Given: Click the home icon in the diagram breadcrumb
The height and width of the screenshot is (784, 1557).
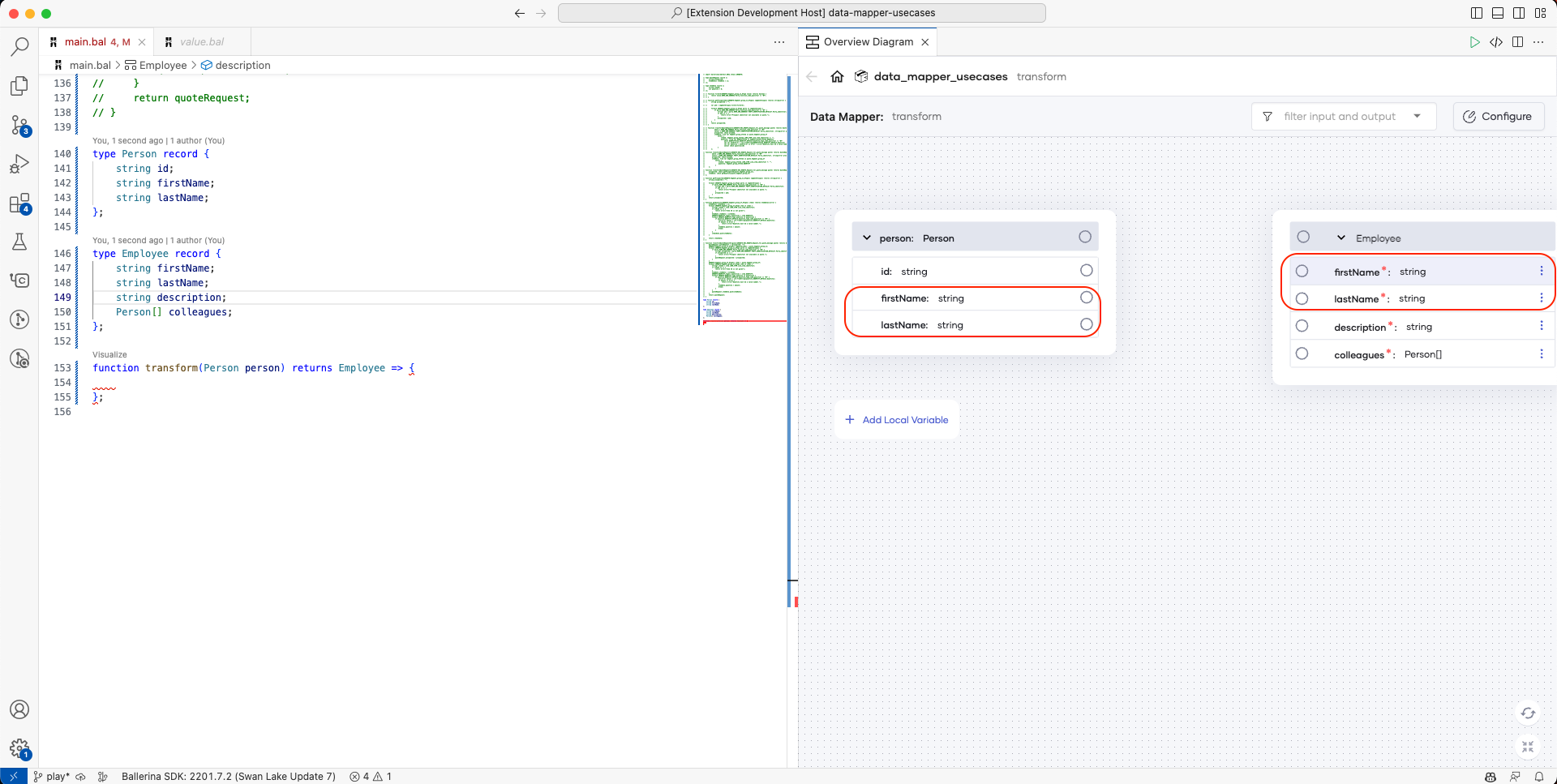Looking at the screenshot, I should 837,76.
